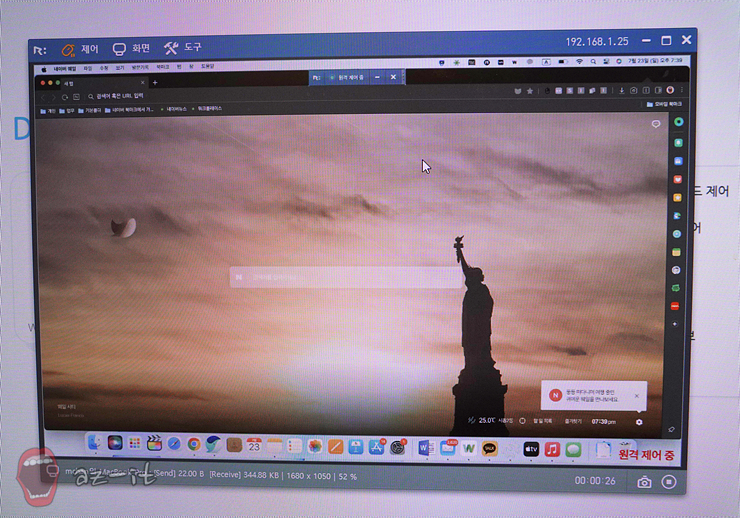Open the Apple TV app in the Dock
Image resolution: width=740 pixels, height=518 pixels.
point(531,449)
